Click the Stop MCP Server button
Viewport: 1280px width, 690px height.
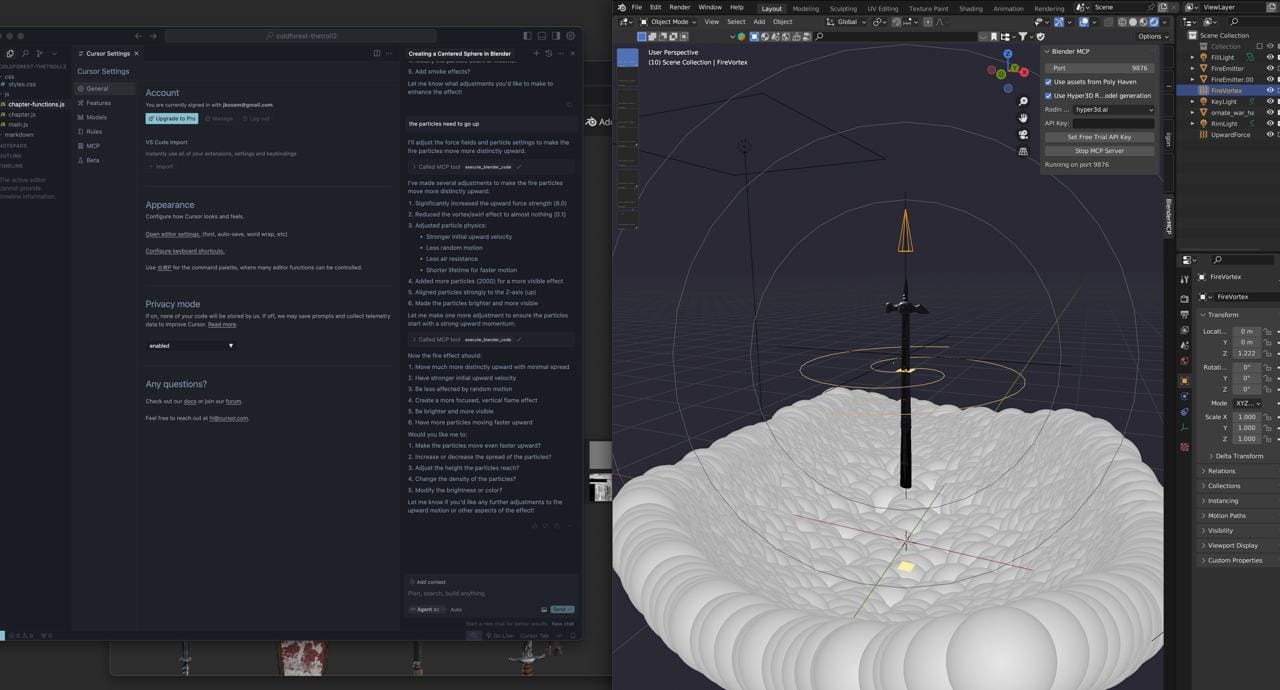click(x=1099, y=151)
